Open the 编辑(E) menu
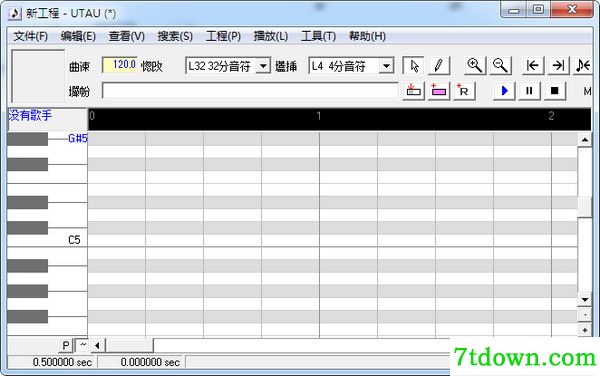Viewport: 600px width, 376px height. click(78, 36)
